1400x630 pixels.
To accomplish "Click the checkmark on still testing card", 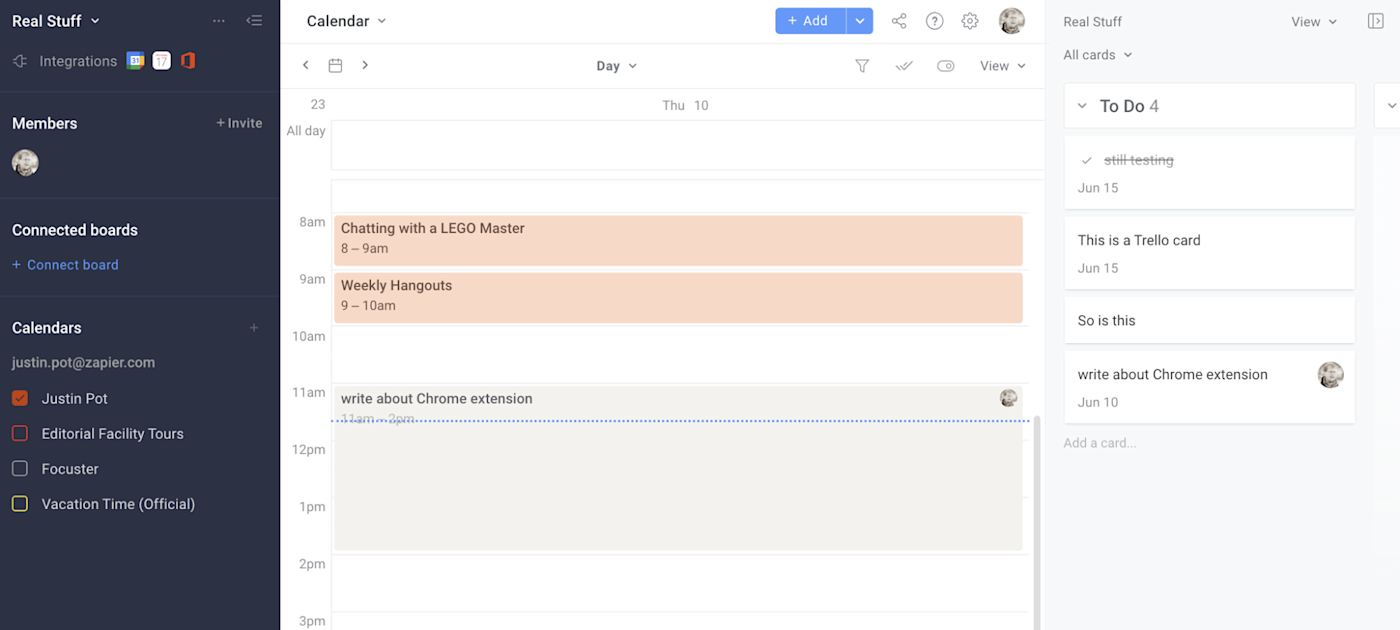I will tap(1087, 160).
